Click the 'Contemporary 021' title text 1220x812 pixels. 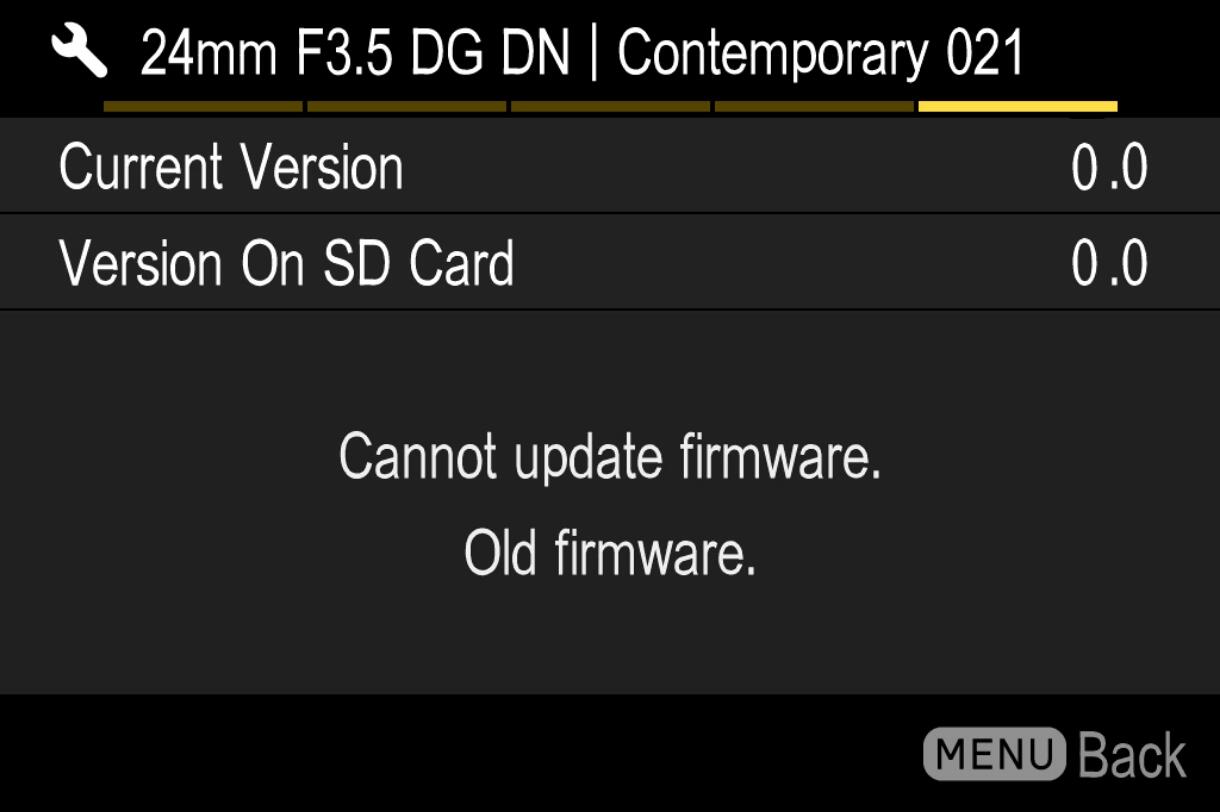click(x=822, y=53)
